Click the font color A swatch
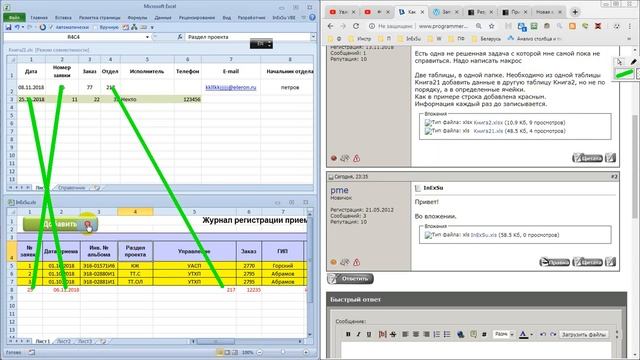 (x=523, y=334)
